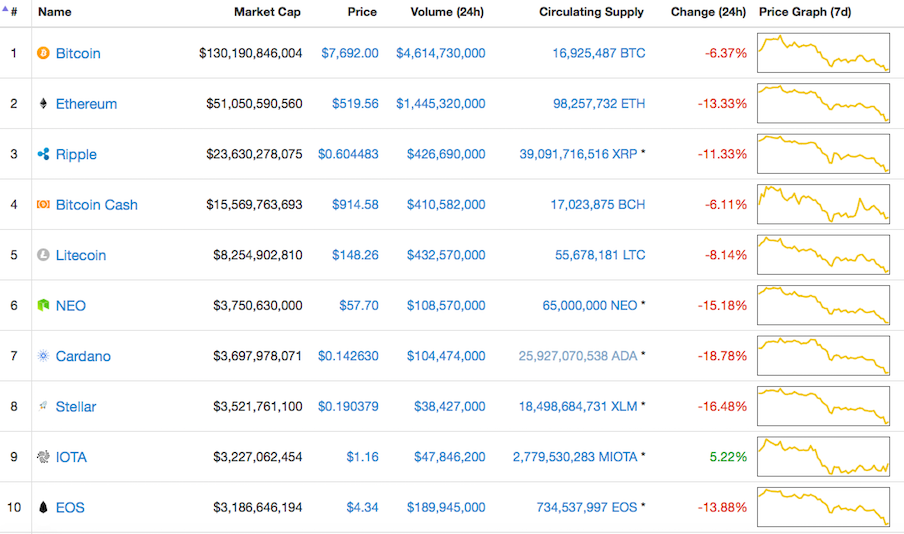Open Bitcoin Cash 7-day price graph

pos(823,204)
